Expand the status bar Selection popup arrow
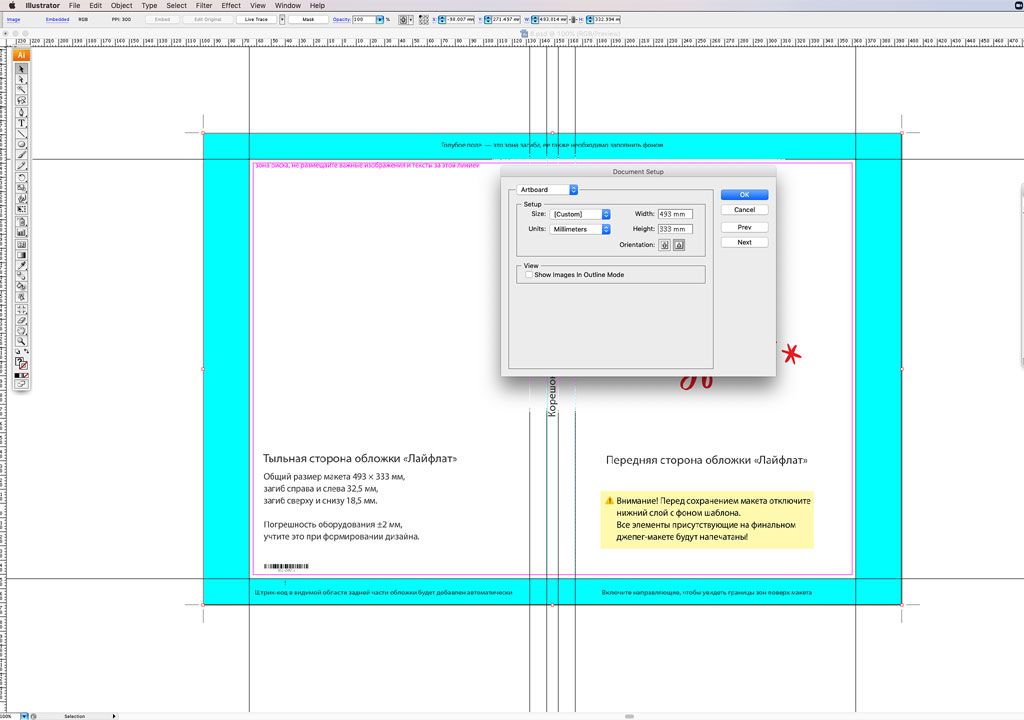This screenshot has height=720, width=1024. point(114,716)
